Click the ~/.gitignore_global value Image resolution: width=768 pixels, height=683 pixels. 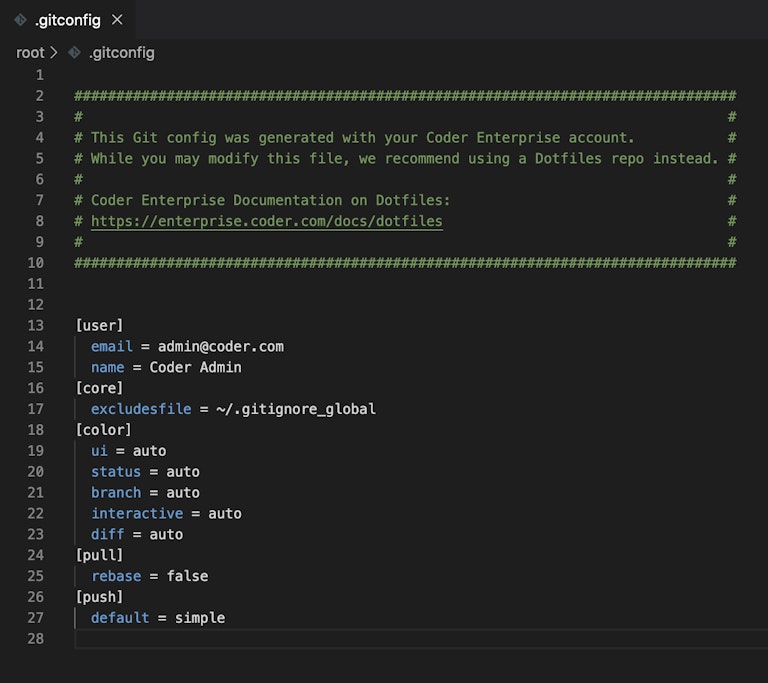[296, 409]
